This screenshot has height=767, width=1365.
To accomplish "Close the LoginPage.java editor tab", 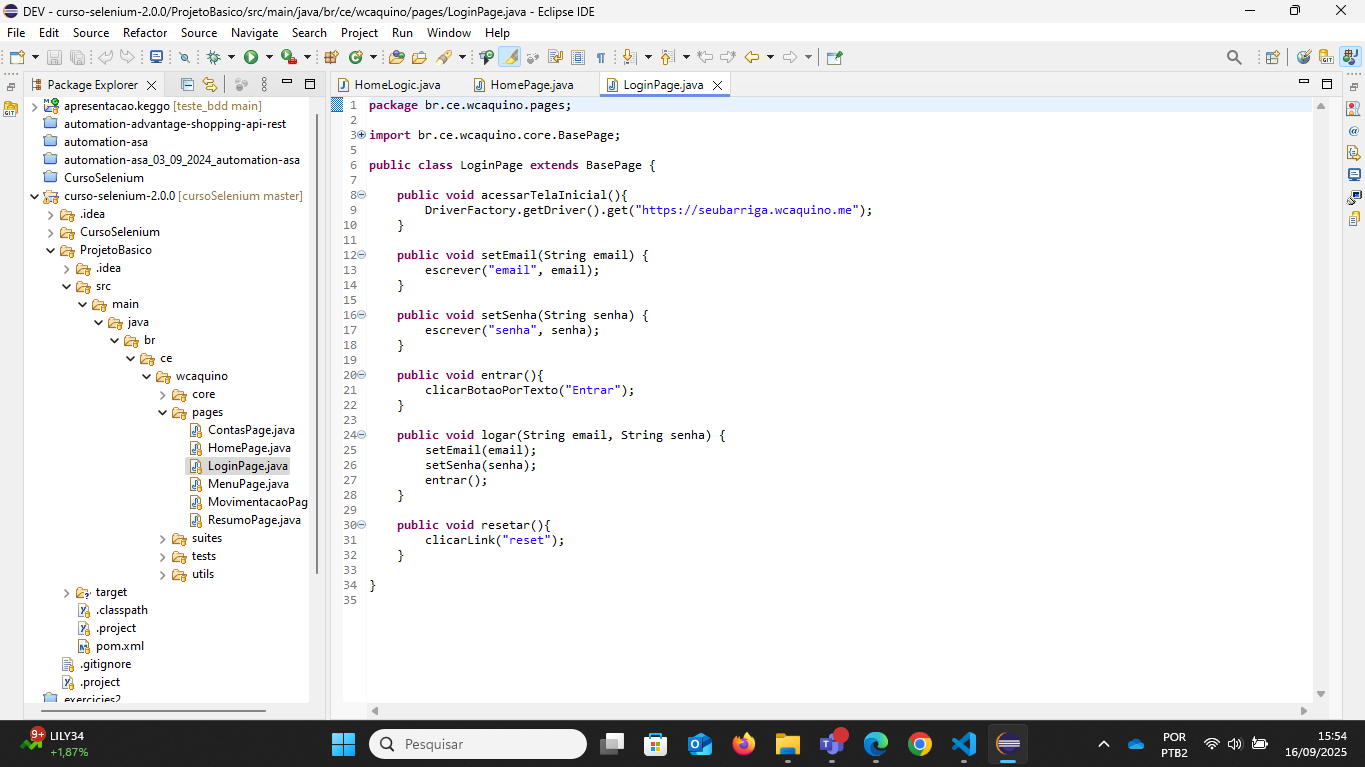I will pos(717,85).
